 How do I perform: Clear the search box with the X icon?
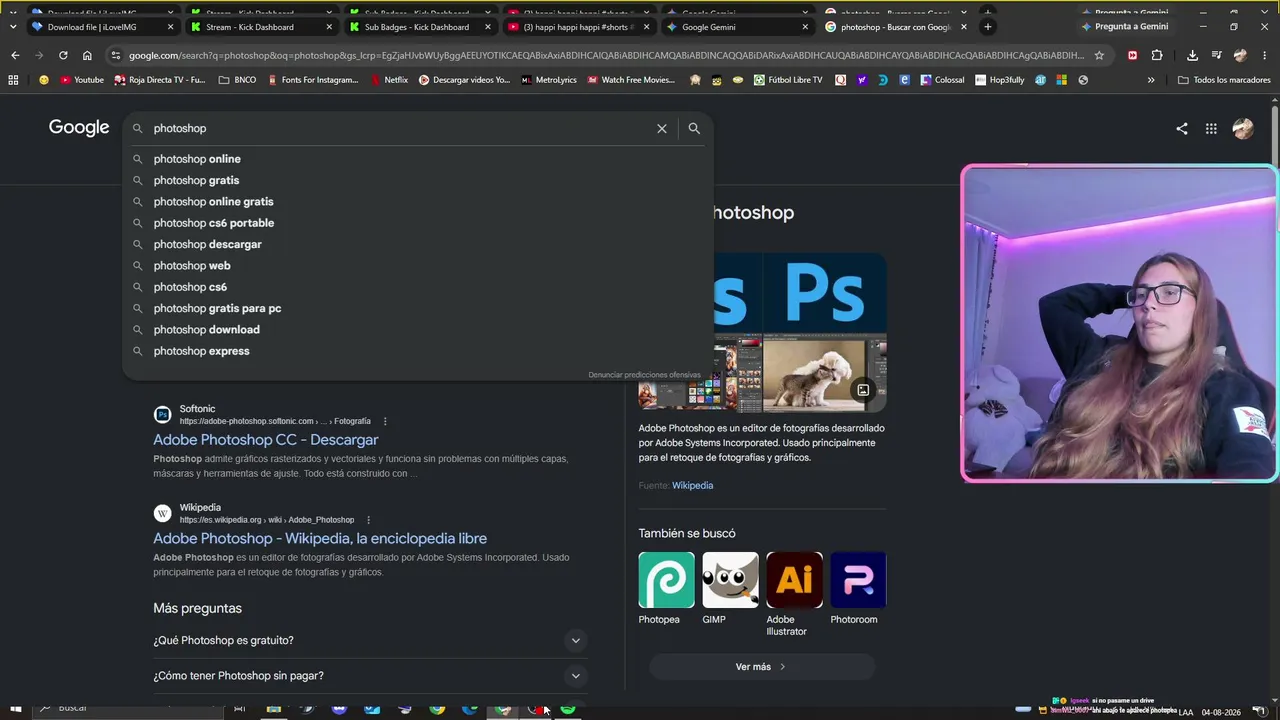661,128
